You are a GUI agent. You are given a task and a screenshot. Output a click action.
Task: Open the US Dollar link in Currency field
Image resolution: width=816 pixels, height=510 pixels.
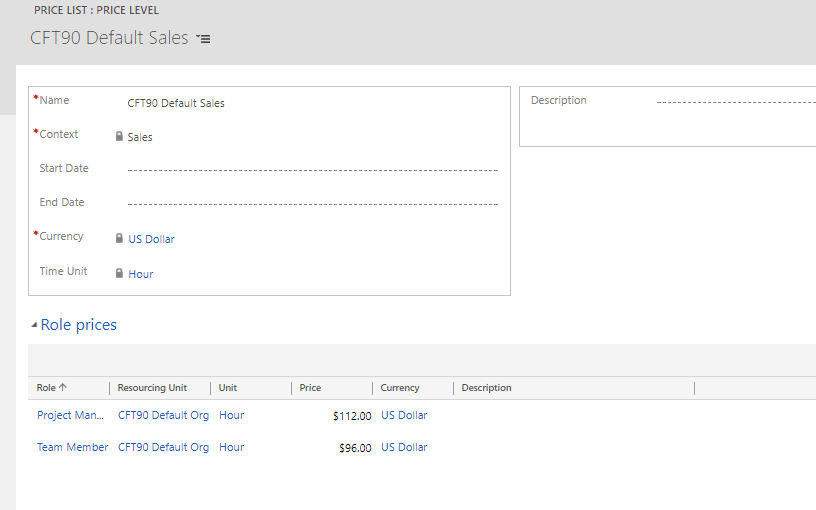coord(151,239)
